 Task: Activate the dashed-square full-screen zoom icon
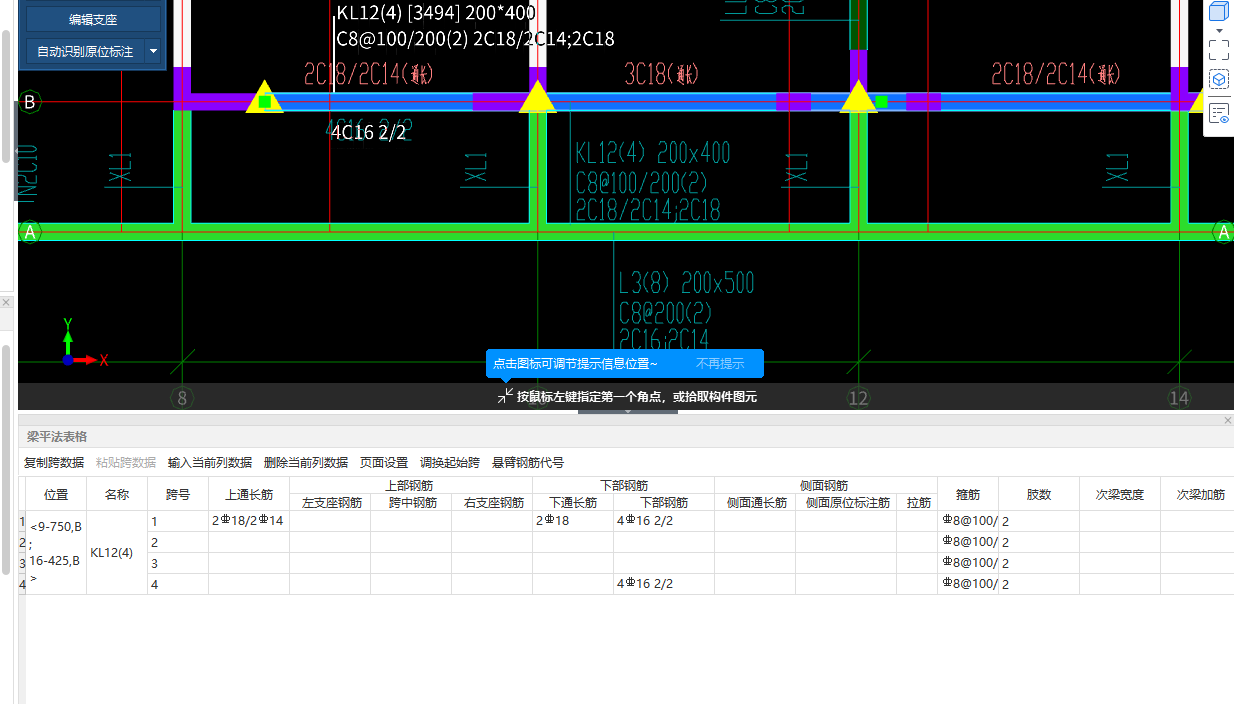pyautogui.click(x=1218, y=49)
